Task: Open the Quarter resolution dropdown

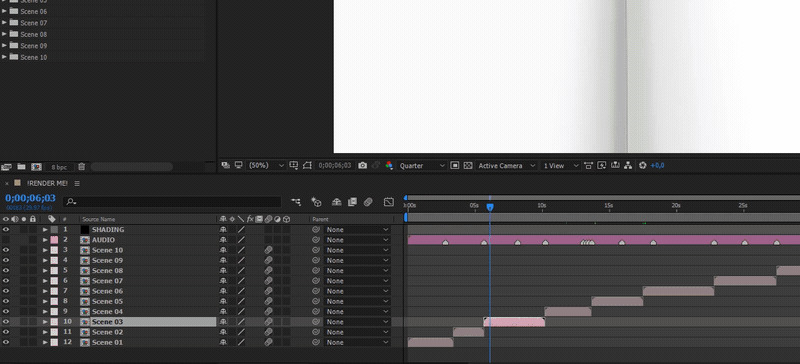Action: (x=422, y=165)
